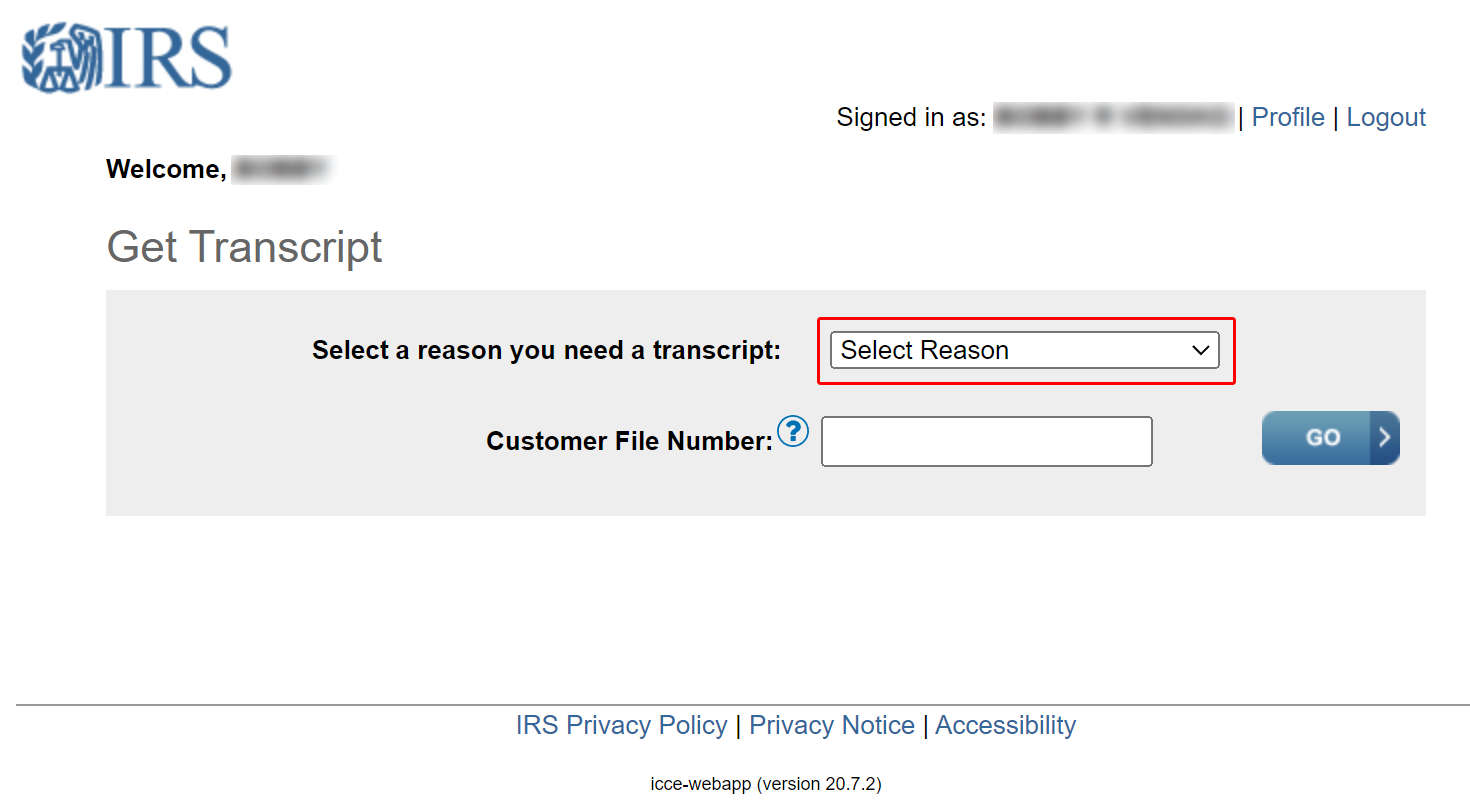This screenshot has width=1470, height=812.
Task: Open the Profile link
Action: click(1288, 117)
